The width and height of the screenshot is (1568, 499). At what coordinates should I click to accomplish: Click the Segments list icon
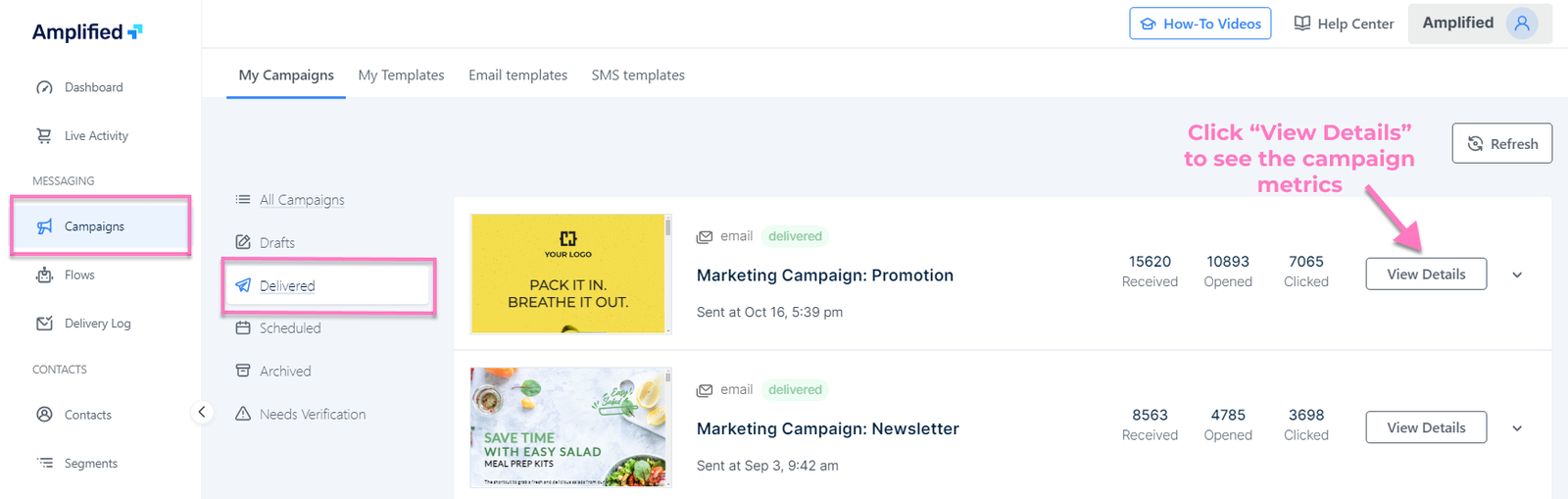pos(44,463)
